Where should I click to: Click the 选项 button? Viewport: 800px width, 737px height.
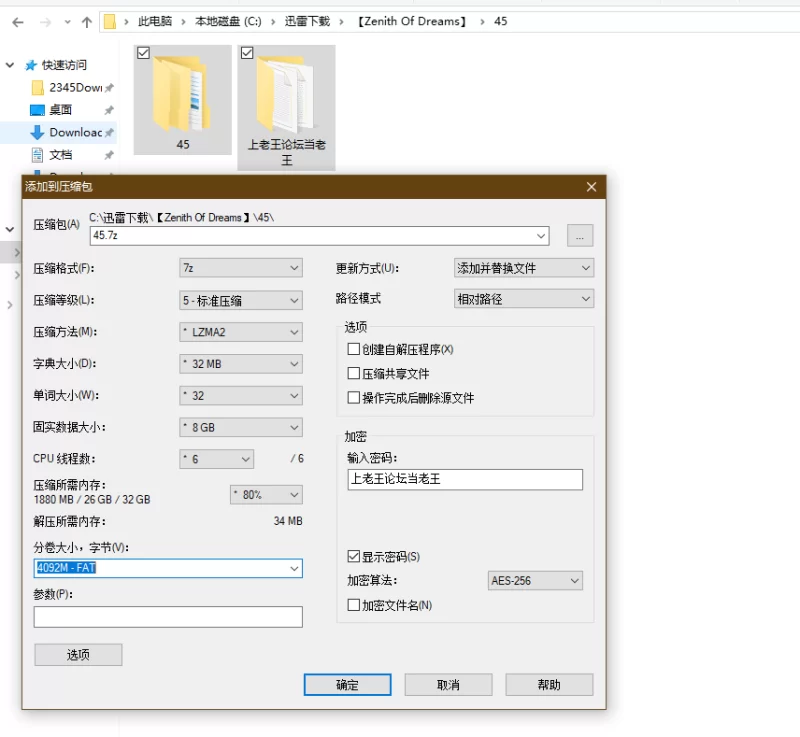point(78,655)
